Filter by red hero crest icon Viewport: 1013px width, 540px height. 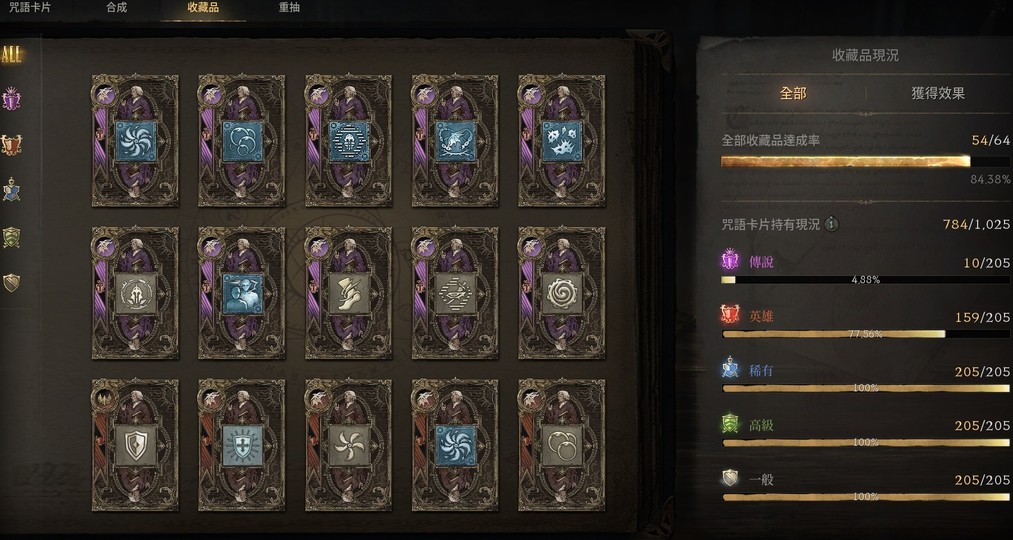[x=11, y=145]
